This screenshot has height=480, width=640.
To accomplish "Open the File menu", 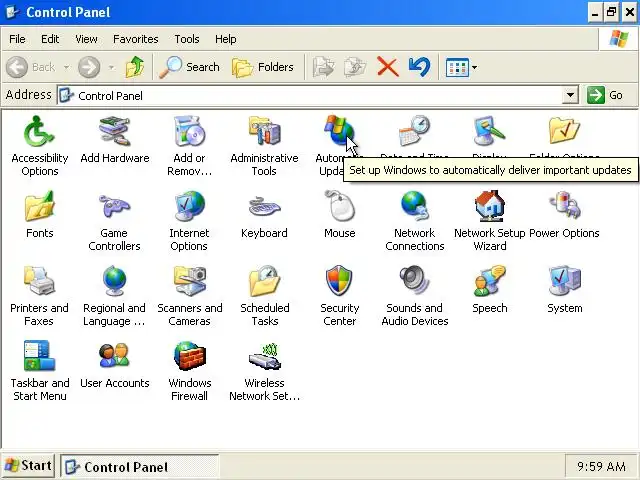I will point(17,39).
